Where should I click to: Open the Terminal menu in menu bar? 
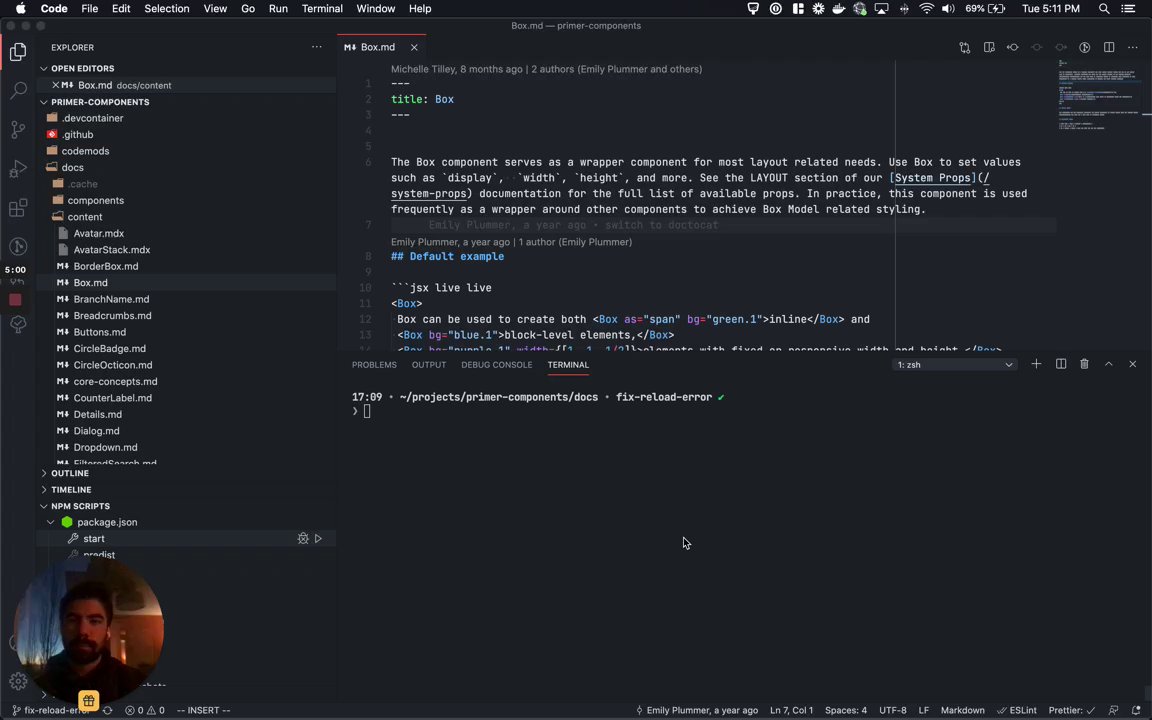coord(322,9)
